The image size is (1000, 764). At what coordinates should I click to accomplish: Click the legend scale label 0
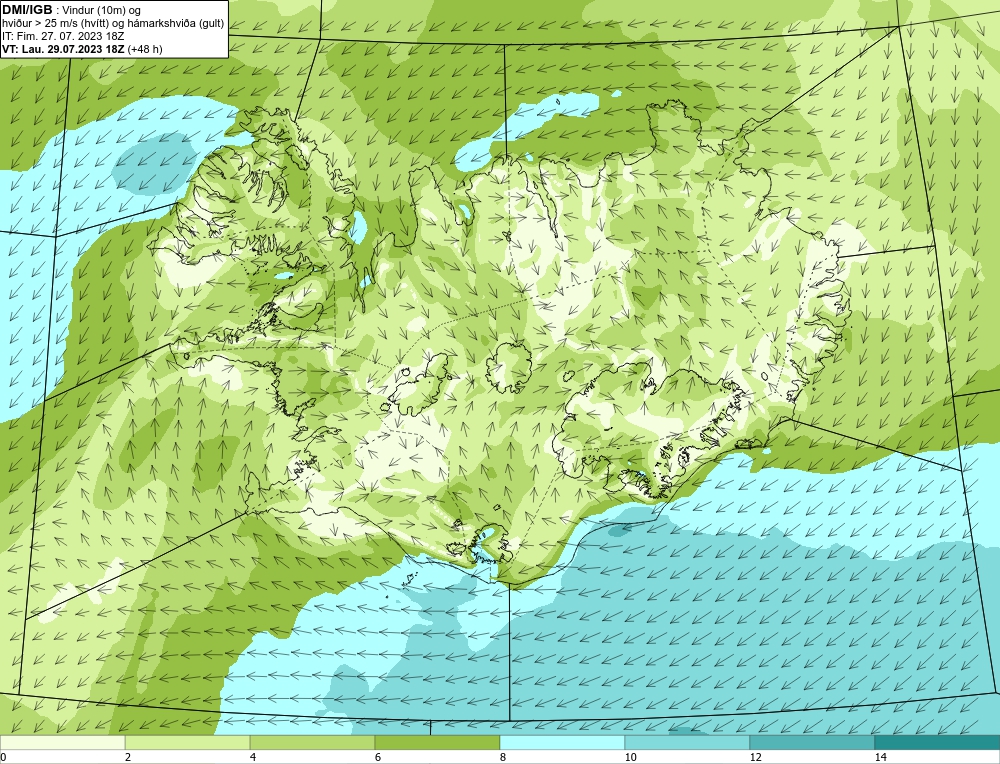click(3, 757)
